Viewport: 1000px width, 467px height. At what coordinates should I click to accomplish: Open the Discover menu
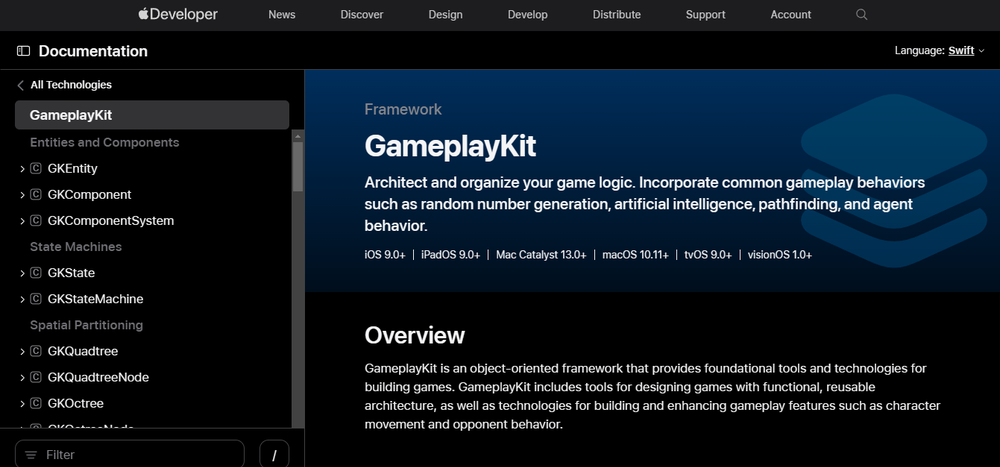(362, 15)
